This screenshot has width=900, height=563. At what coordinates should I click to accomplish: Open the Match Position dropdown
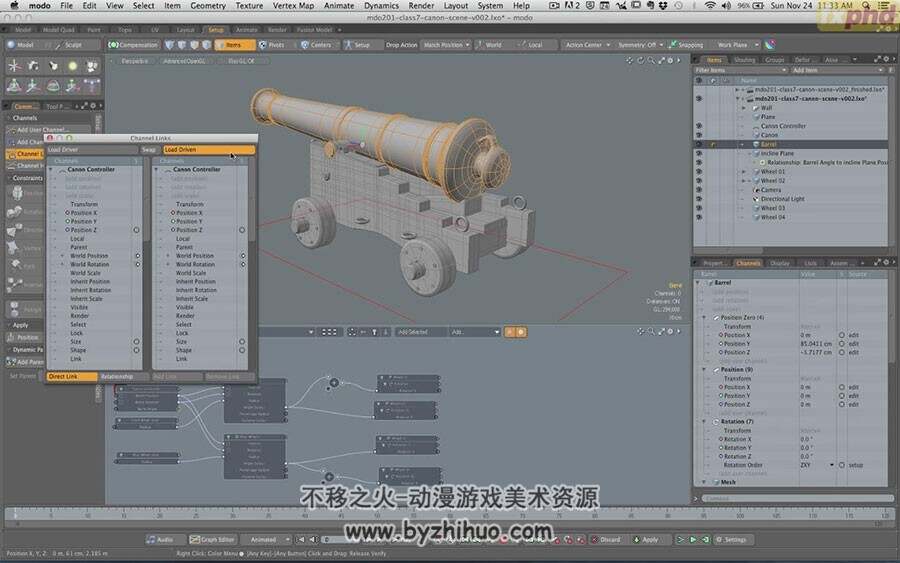(x=447, y=45)
